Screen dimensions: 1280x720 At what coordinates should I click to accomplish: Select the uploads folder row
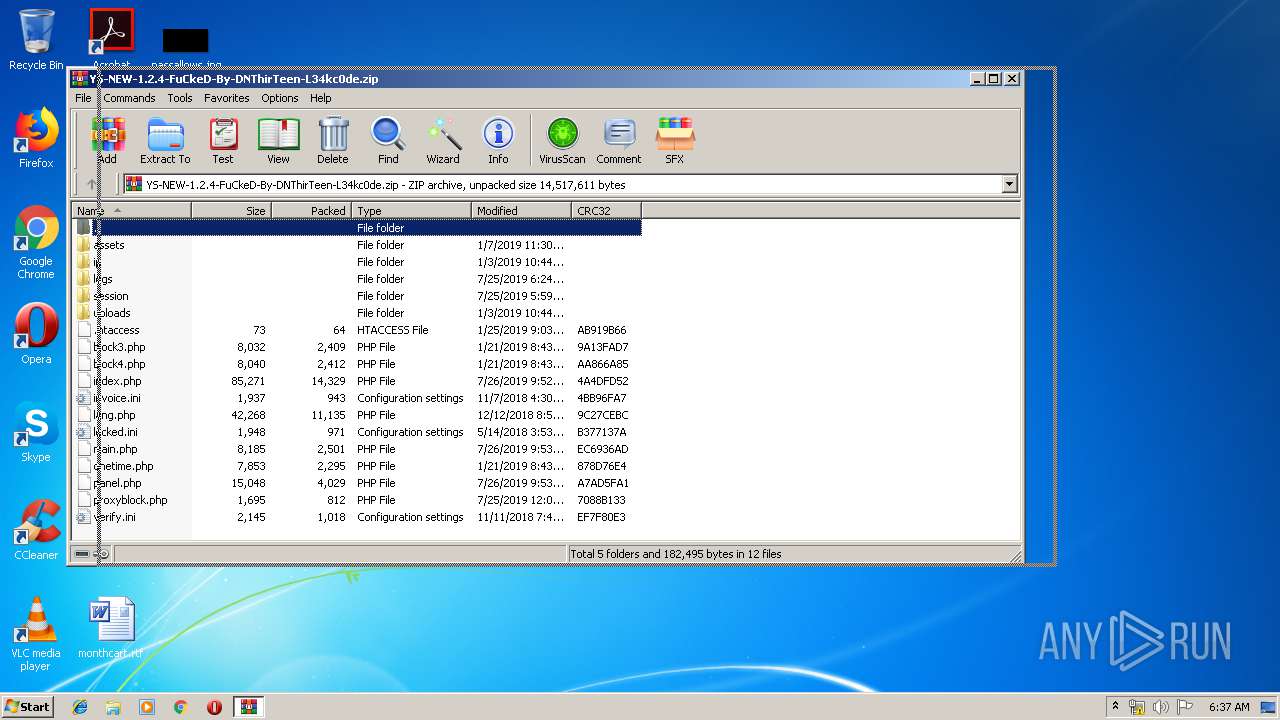[x=357, y=313]
